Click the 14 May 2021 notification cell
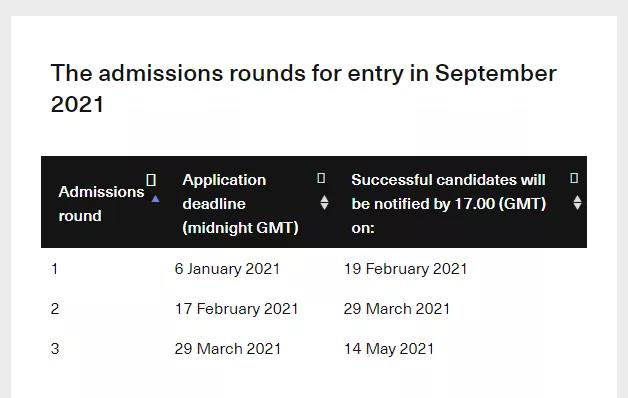This screenshot has height=398, width=628. pos(389,349)
